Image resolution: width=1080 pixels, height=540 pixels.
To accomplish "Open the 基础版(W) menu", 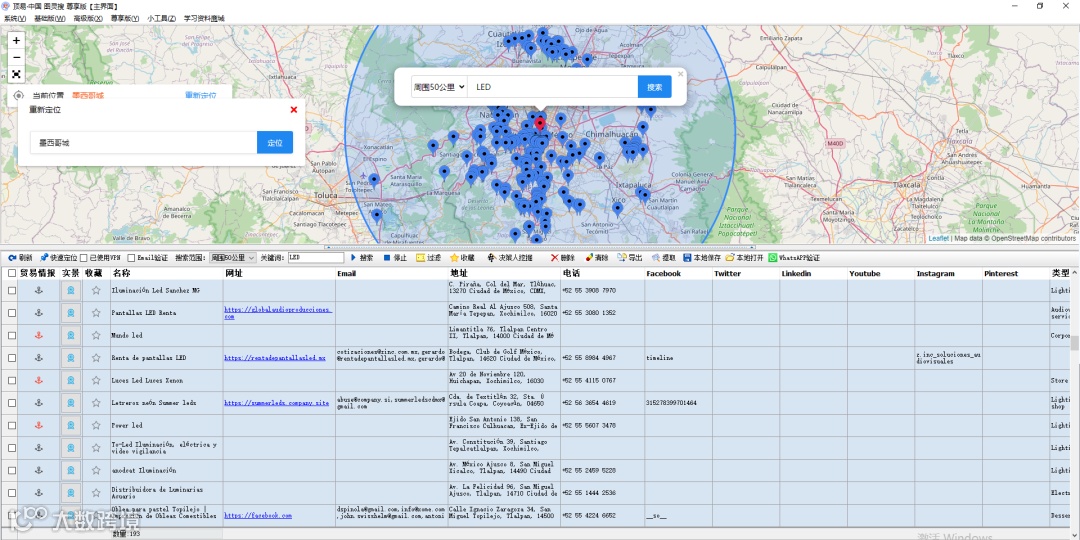I will coord(50,18).
